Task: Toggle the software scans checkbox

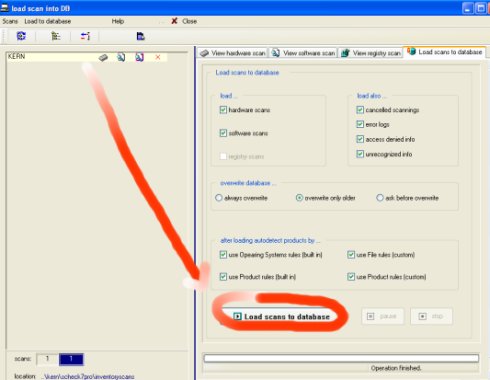Action: click(223, 133)
